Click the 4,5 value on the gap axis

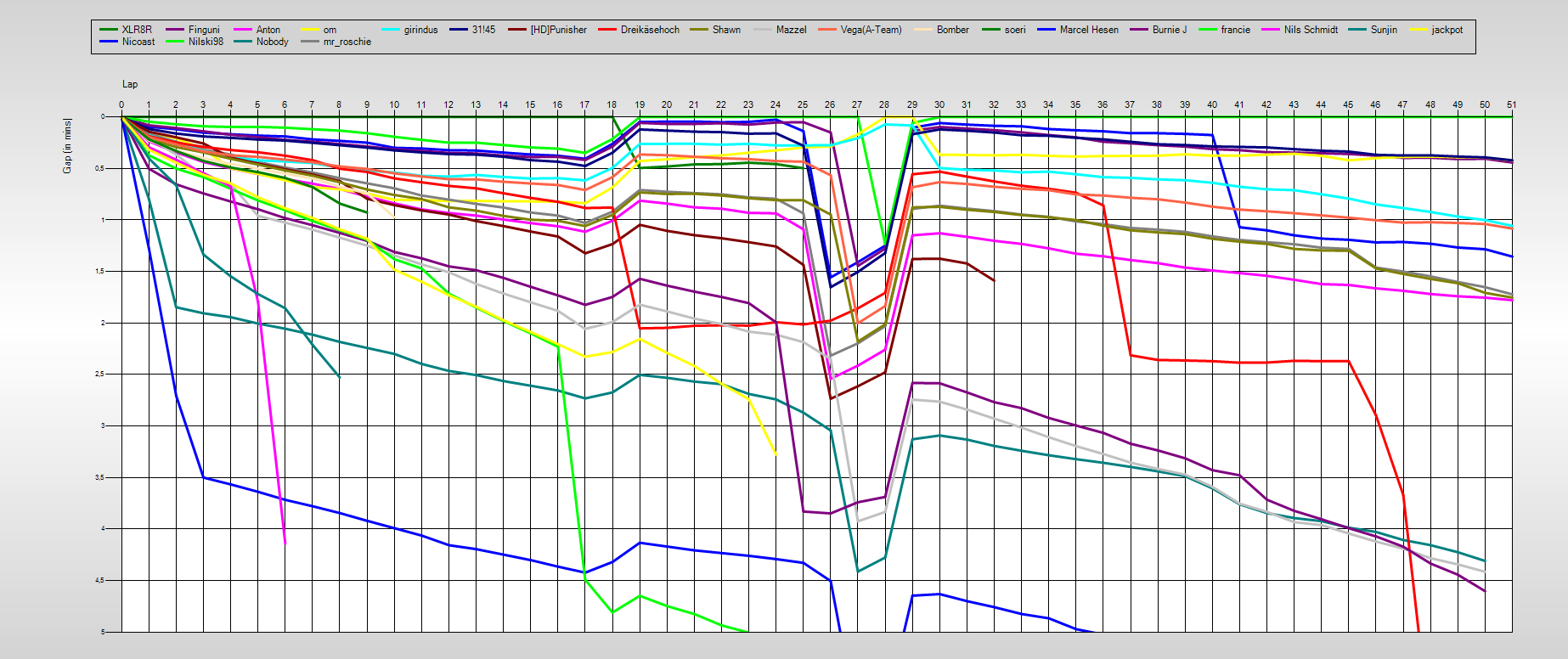101,581
